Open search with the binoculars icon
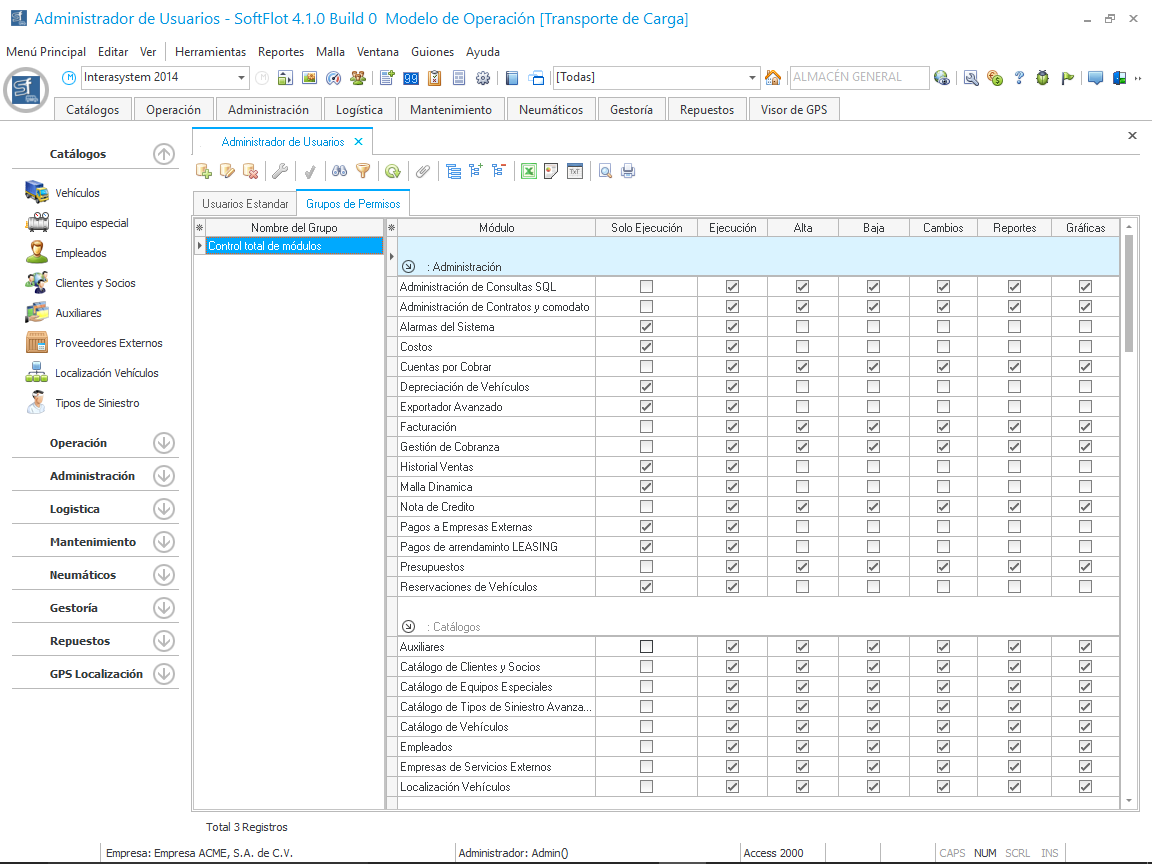This screenshot has width=1152, height=864. [340, 171]
